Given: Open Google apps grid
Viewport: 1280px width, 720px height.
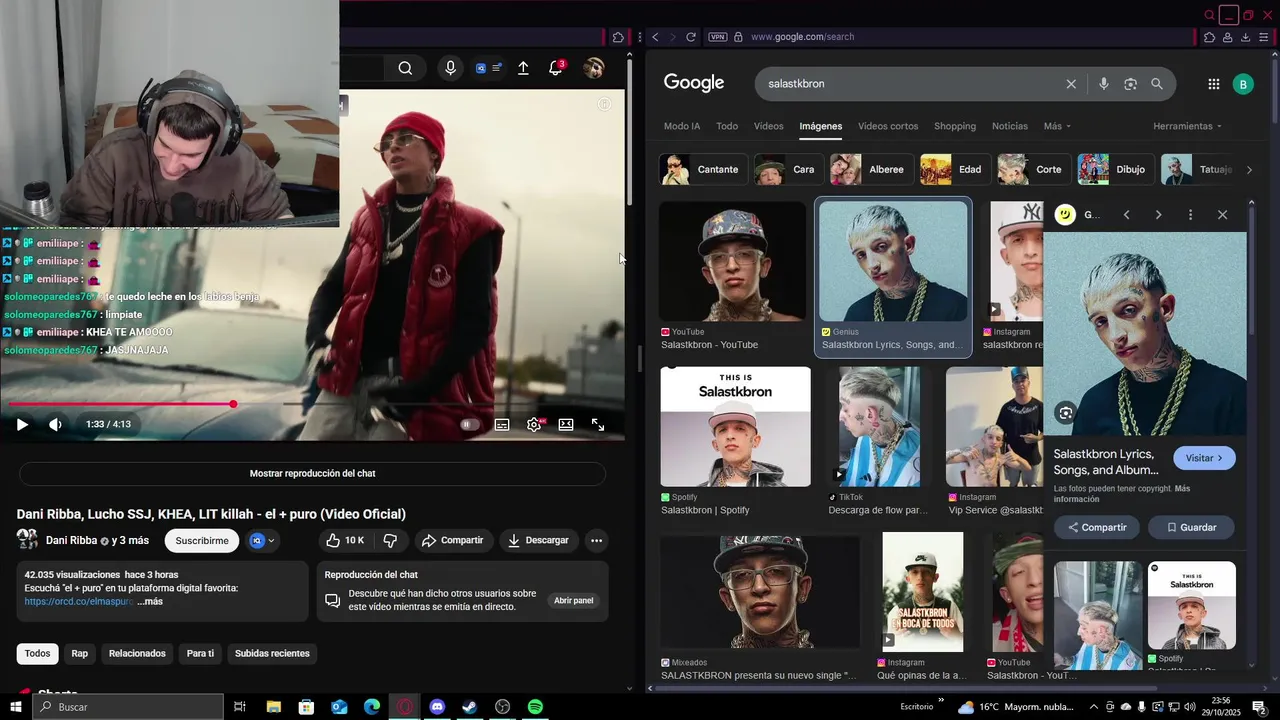Looking at the screenshot, I should coord(1214,85).
